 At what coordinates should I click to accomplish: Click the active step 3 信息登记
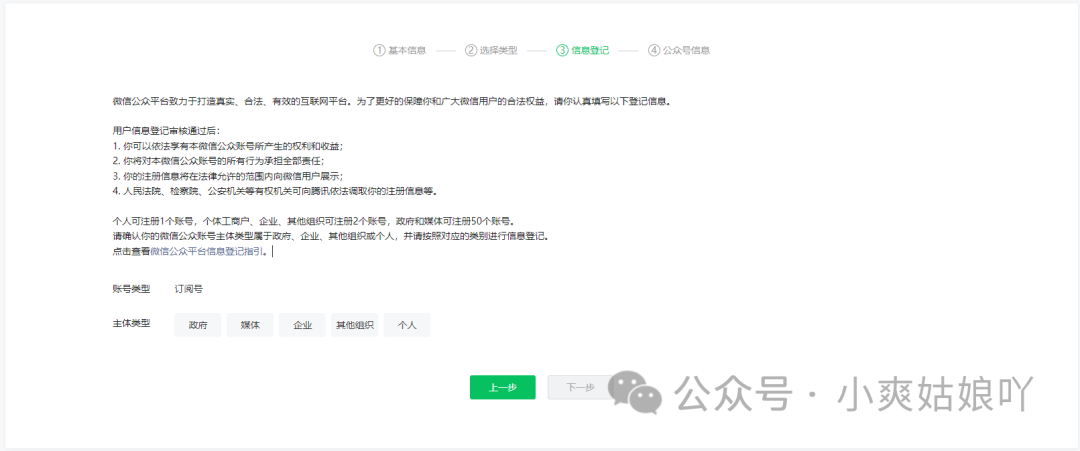coord(583,50)
